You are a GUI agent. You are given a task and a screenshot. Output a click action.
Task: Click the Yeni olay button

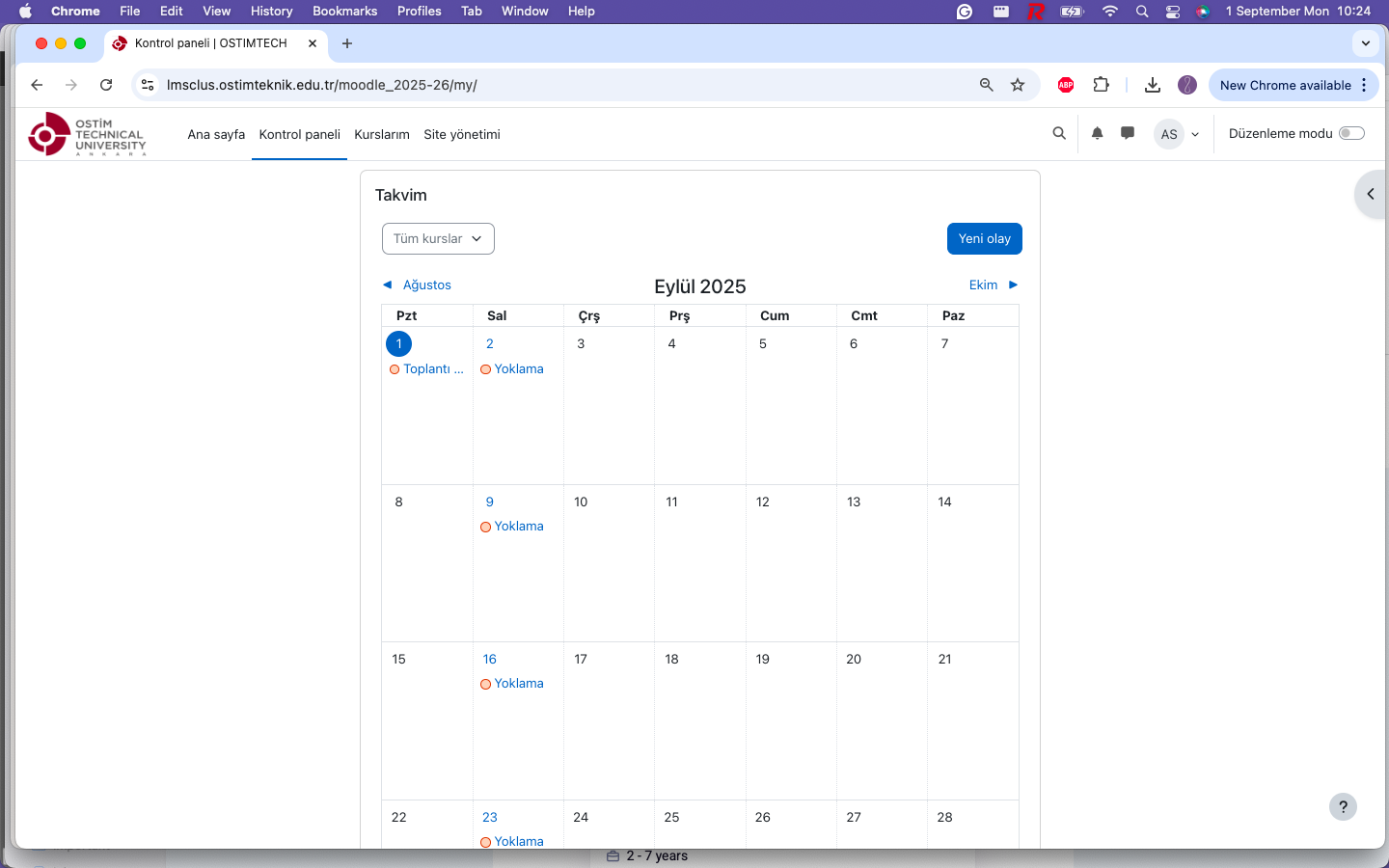pos(984,239)
